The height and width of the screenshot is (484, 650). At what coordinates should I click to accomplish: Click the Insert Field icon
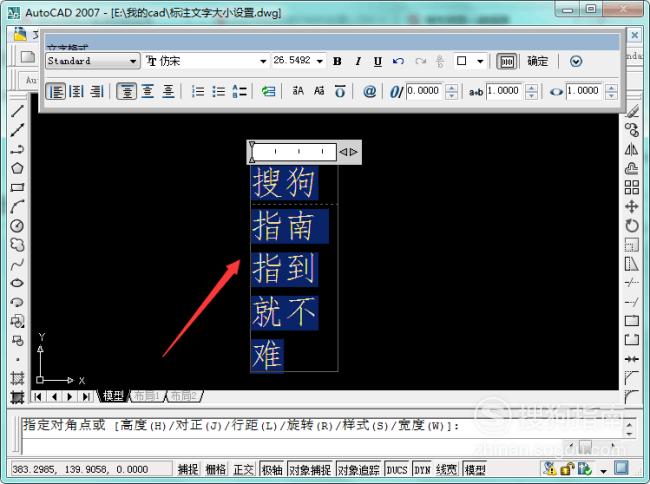[268, 91]
